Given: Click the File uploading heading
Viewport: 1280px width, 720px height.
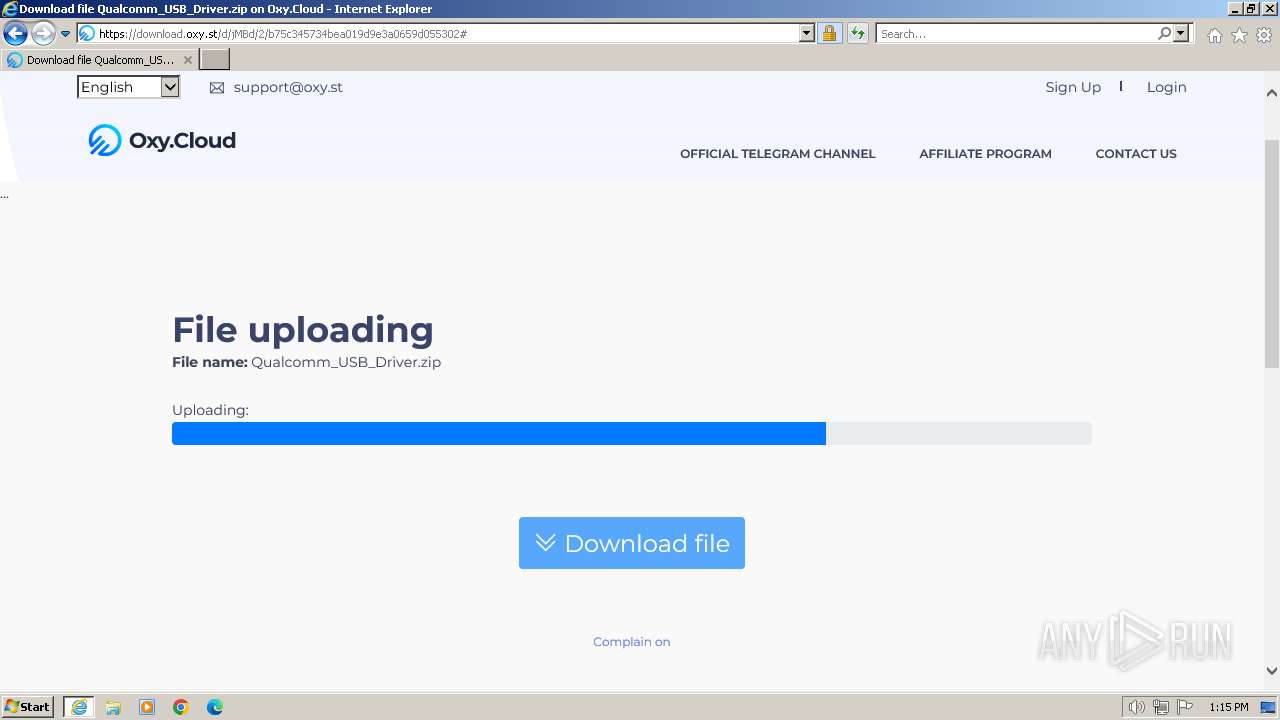Looking at the screenshot, I should click(x=303, y=330).
